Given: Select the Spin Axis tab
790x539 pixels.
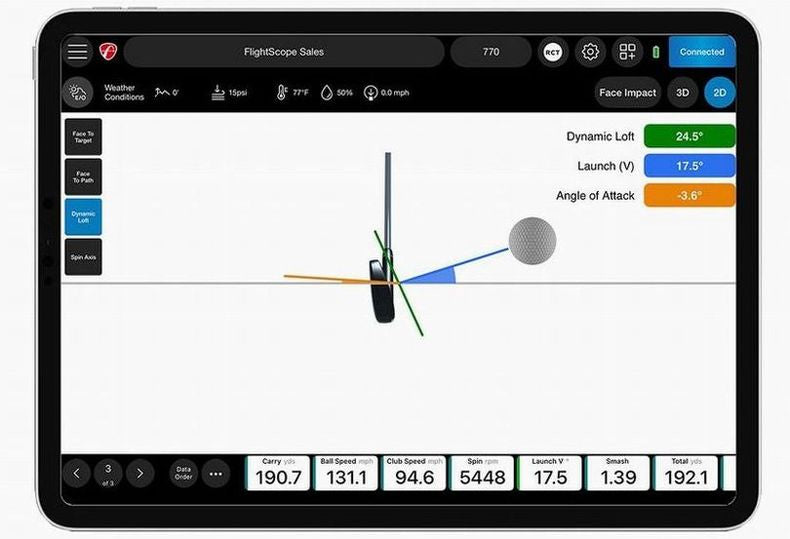Looking at the screenshot, I should click(x=83, y=257).
